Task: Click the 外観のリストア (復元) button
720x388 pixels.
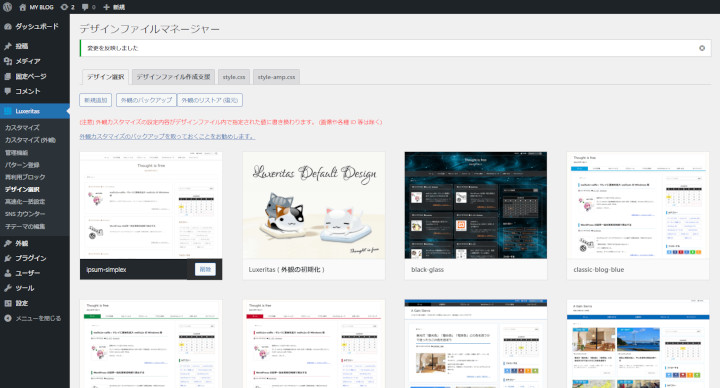Action: (210, 100)
